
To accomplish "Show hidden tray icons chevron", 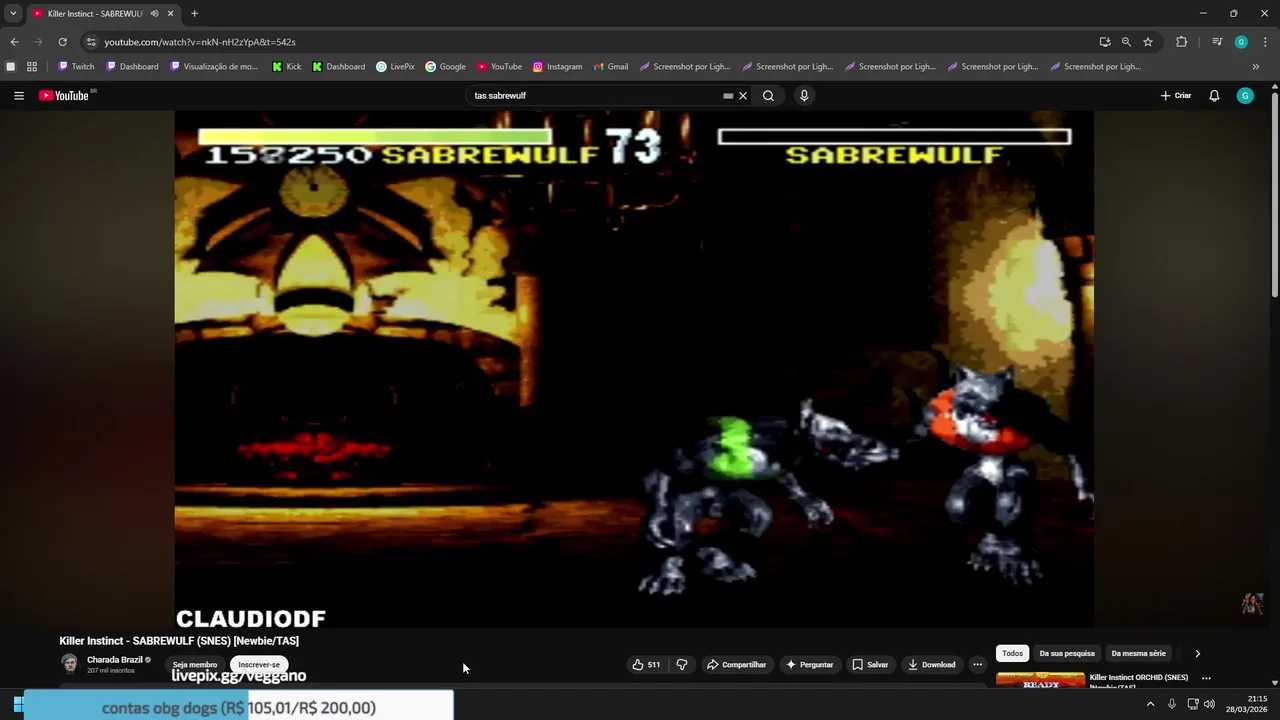I will pos(1150,704).
